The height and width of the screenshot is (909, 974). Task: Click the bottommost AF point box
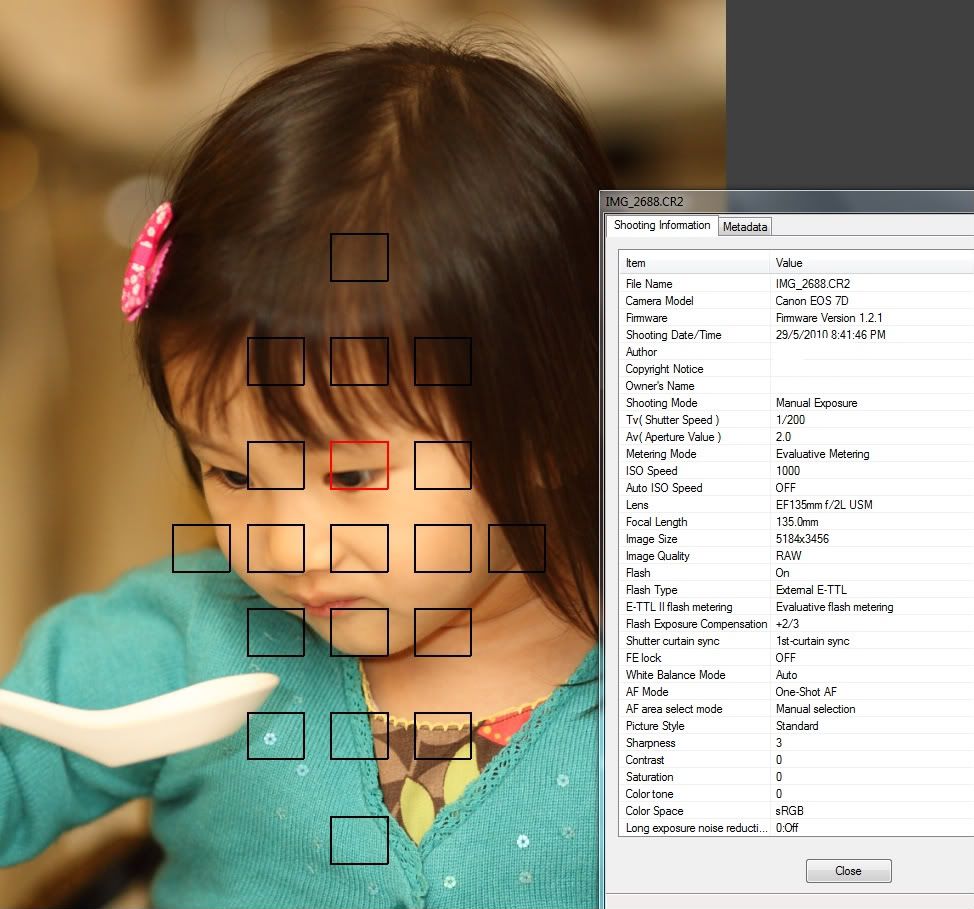[x=359, y=840]
